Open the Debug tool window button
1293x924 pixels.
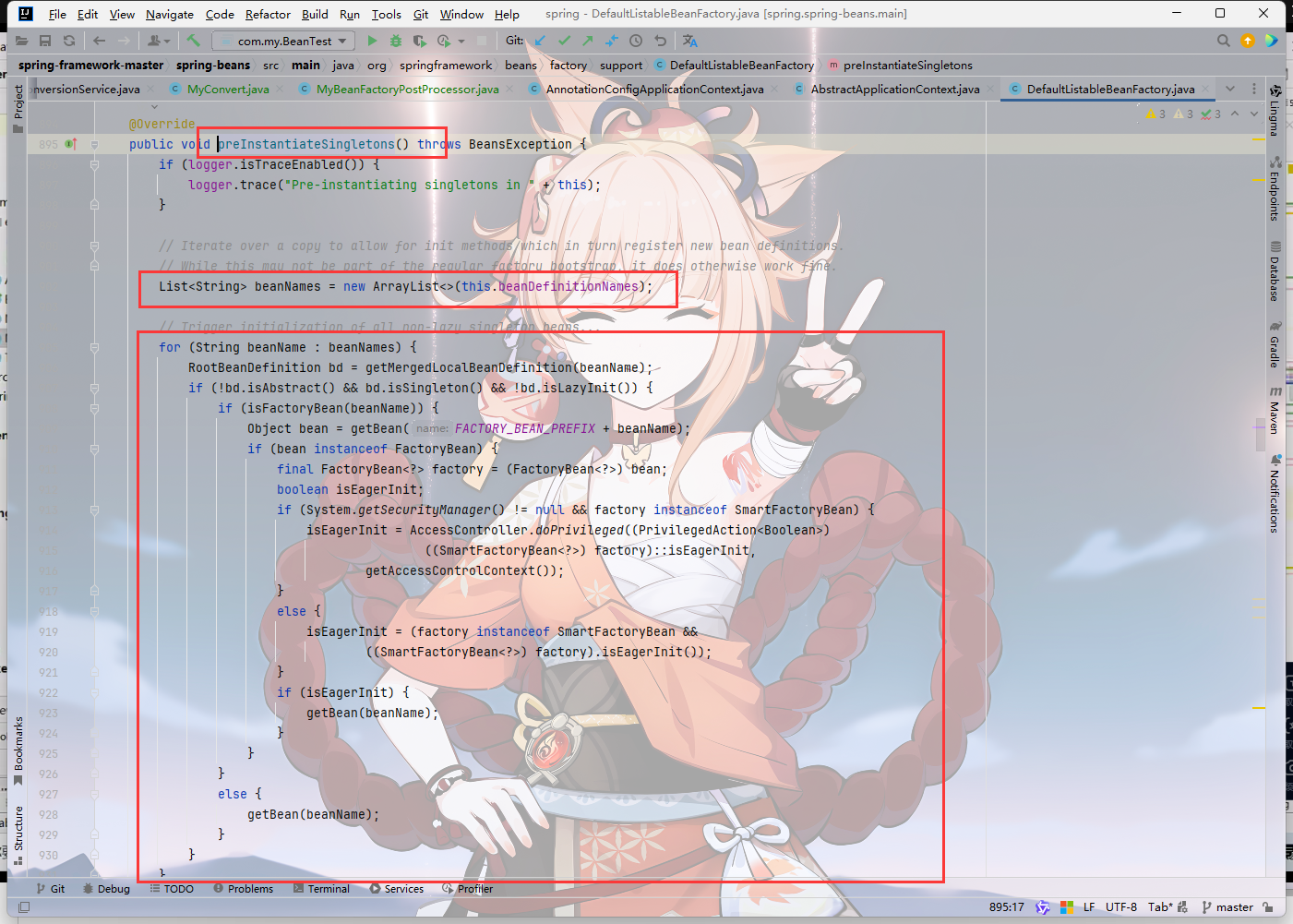click(106, 889)
